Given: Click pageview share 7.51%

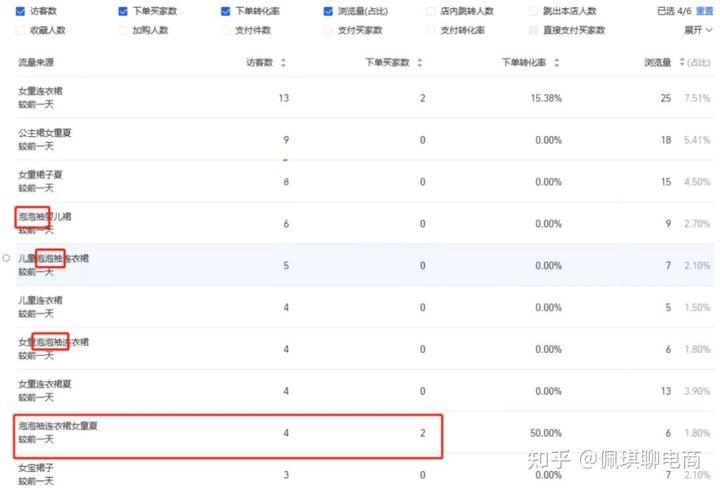Looking at the screenshot, I should (697, 98).
